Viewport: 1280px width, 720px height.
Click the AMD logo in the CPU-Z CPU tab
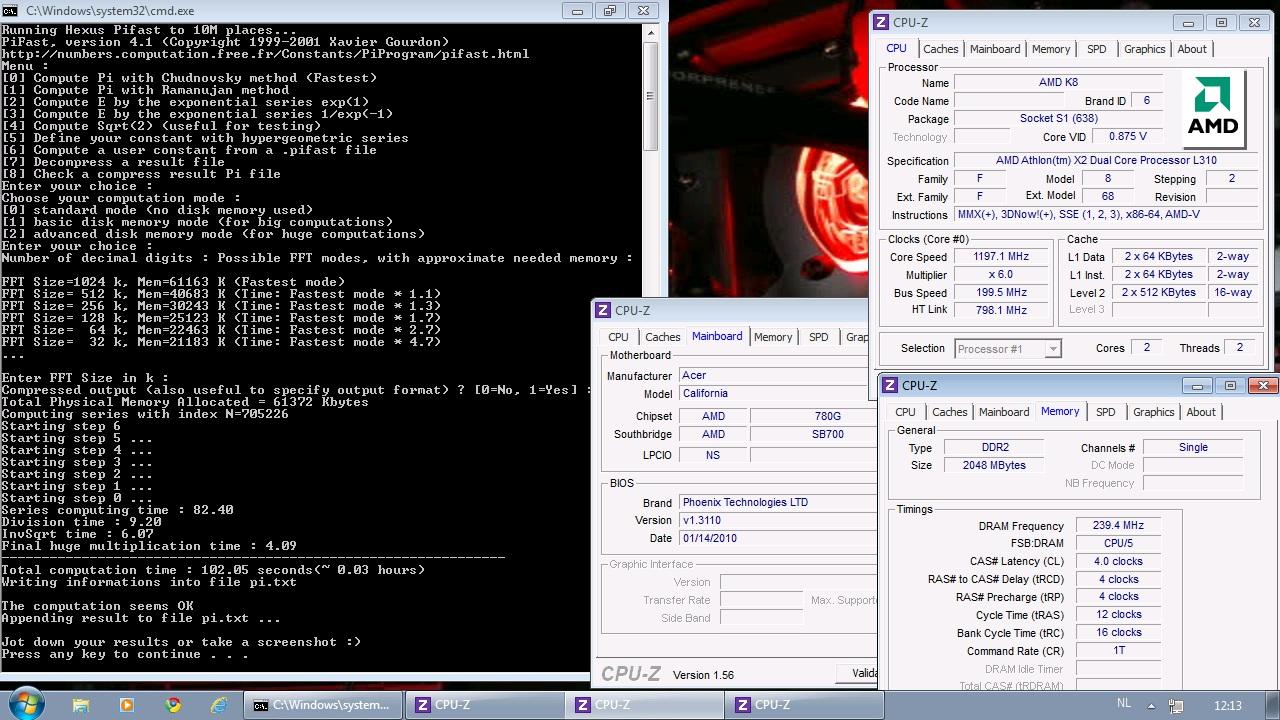(x=1214, y=109)
